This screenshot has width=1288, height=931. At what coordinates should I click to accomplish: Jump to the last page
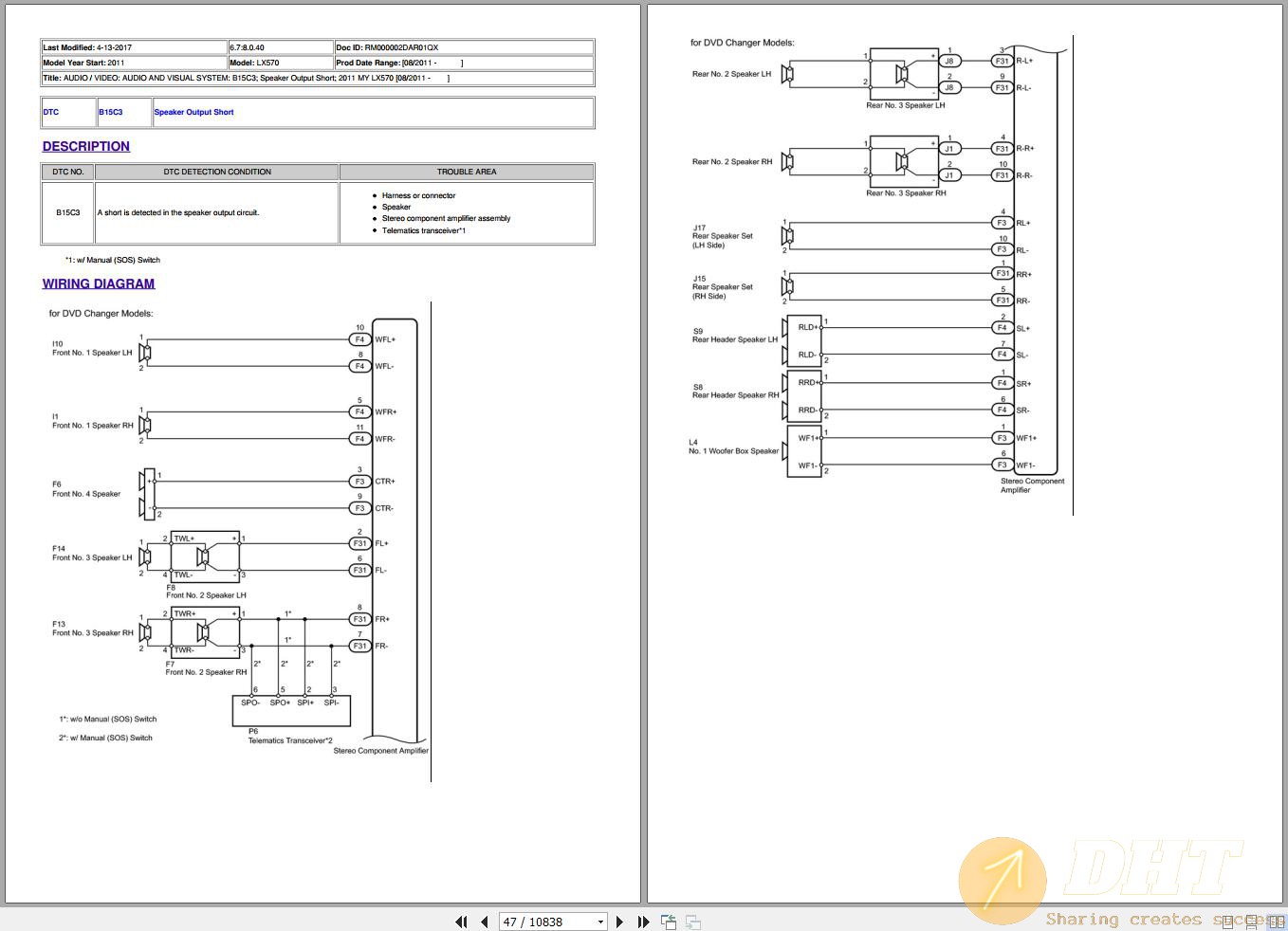643,922
